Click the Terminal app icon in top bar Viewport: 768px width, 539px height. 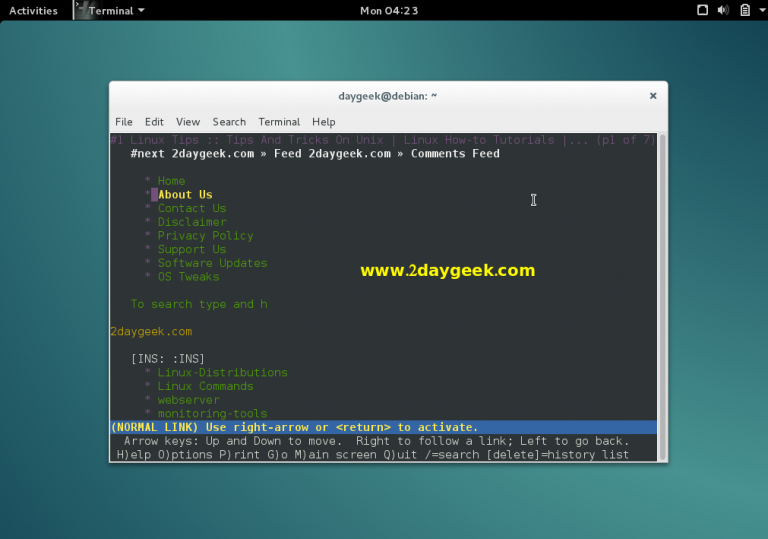pyautogui.click(x=79, y=10)
